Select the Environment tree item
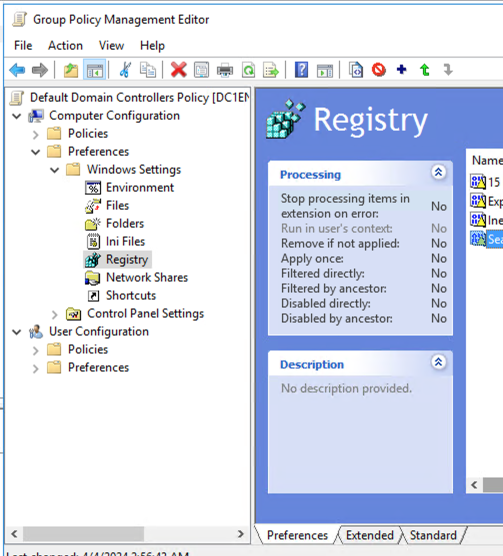Image resolution: width=503 pixels, height=556 pixels. [x=140, y=188]
